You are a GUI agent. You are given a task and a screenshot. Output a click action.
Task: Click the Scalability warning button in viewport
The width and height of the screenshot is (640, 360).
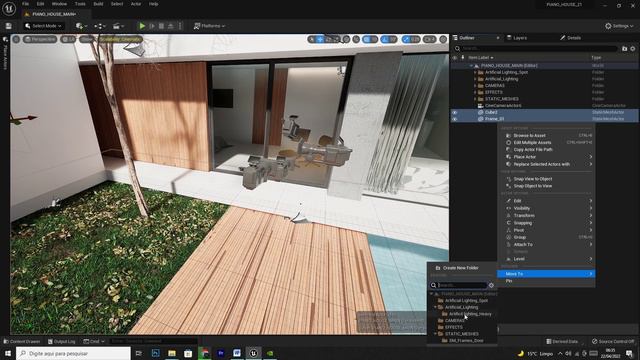tap(120, 39)
